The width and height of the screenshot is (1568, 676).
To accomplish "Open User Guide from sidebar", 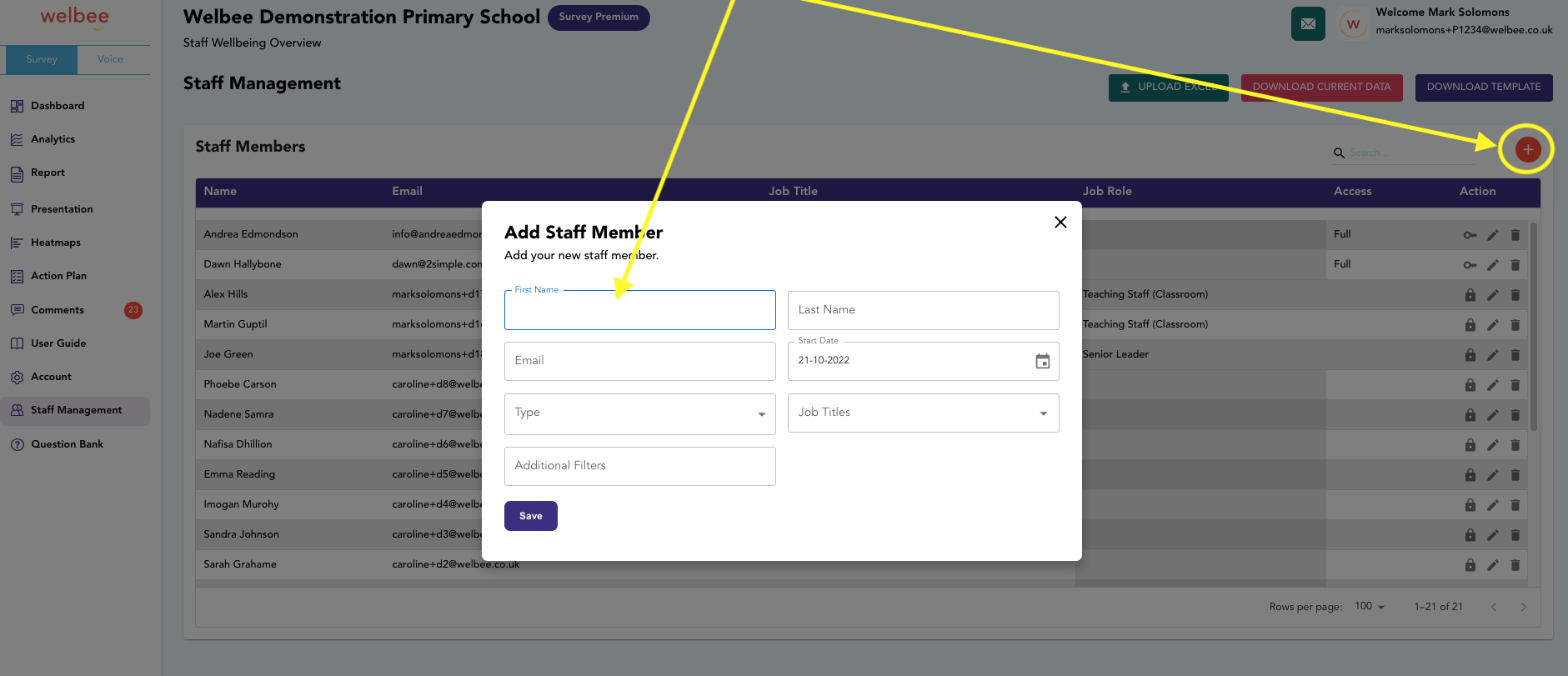I will tap(75, 343).
